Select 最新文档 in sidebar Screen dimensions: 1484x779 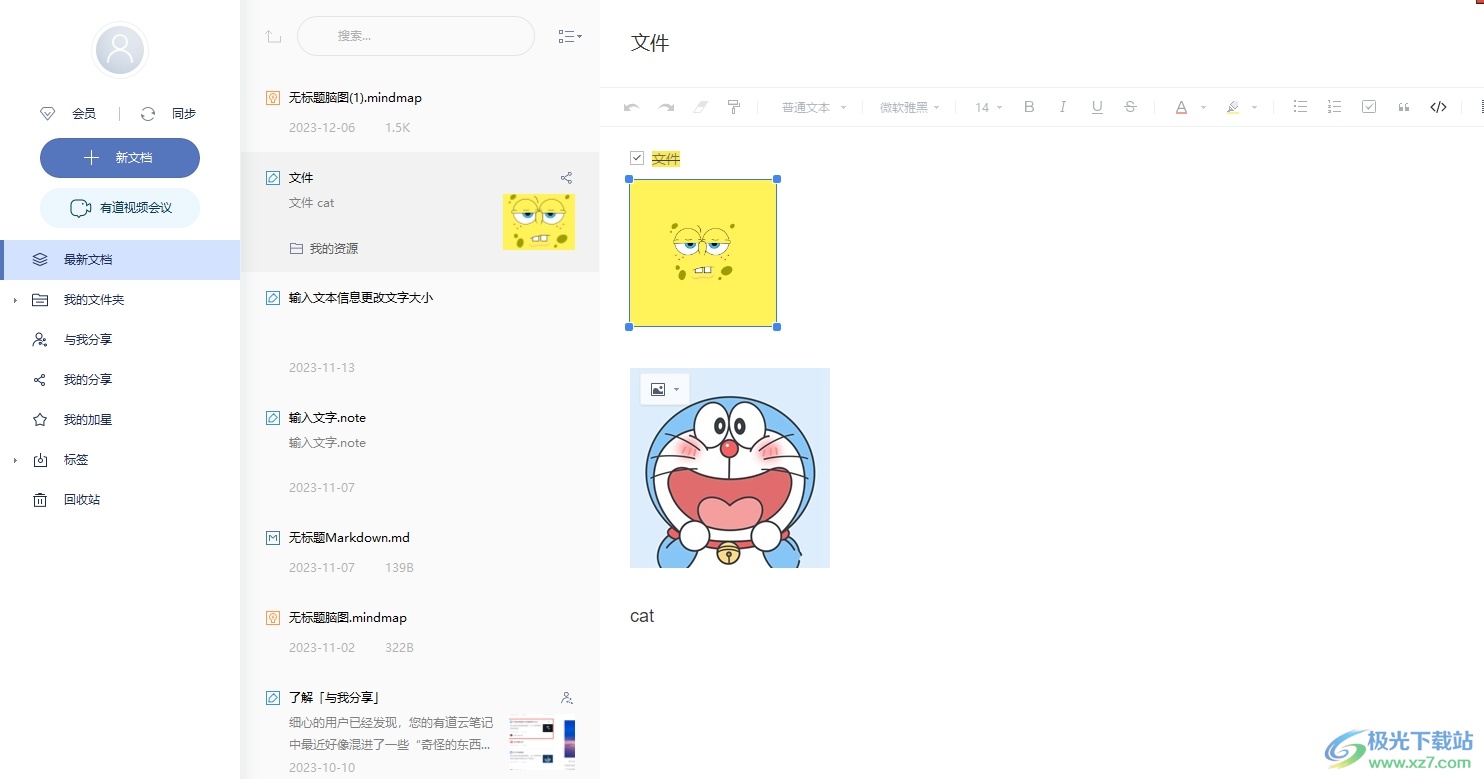120,260
